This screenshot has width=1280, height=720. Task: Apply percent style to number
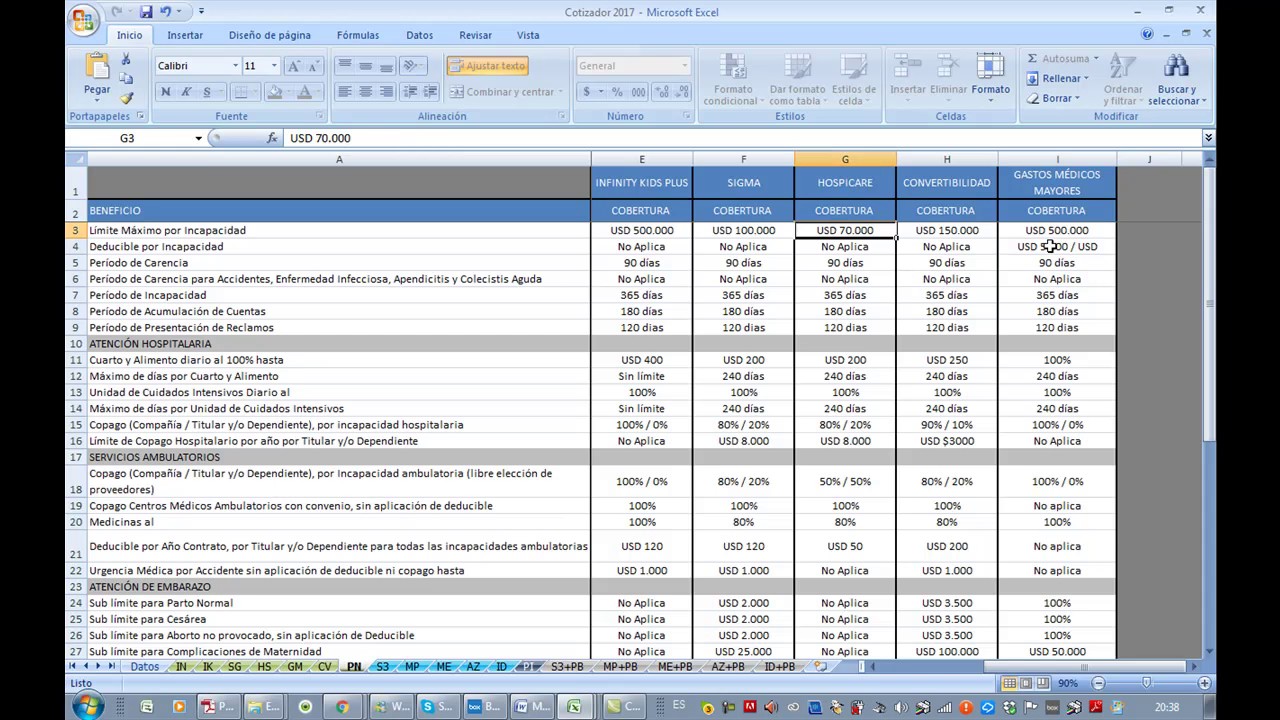point(617,92)
